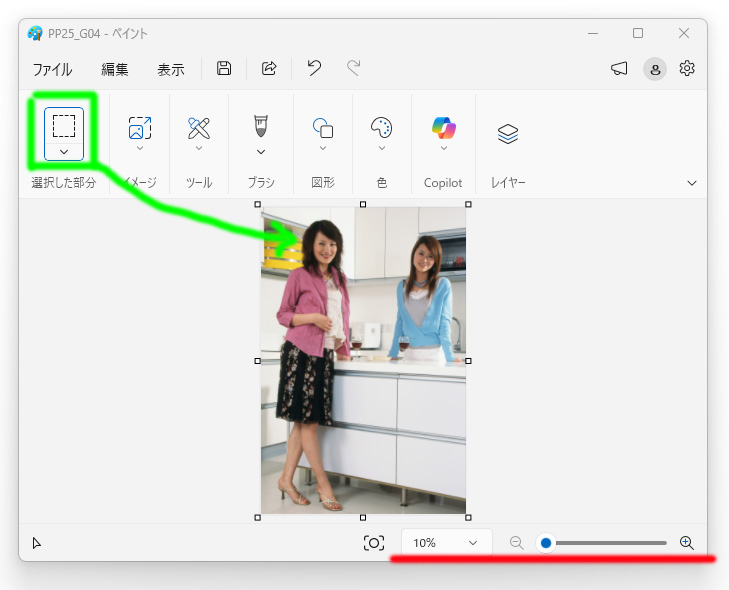
Task: Expand the selection tool dropdown arrow
Action: coord(64,152)
